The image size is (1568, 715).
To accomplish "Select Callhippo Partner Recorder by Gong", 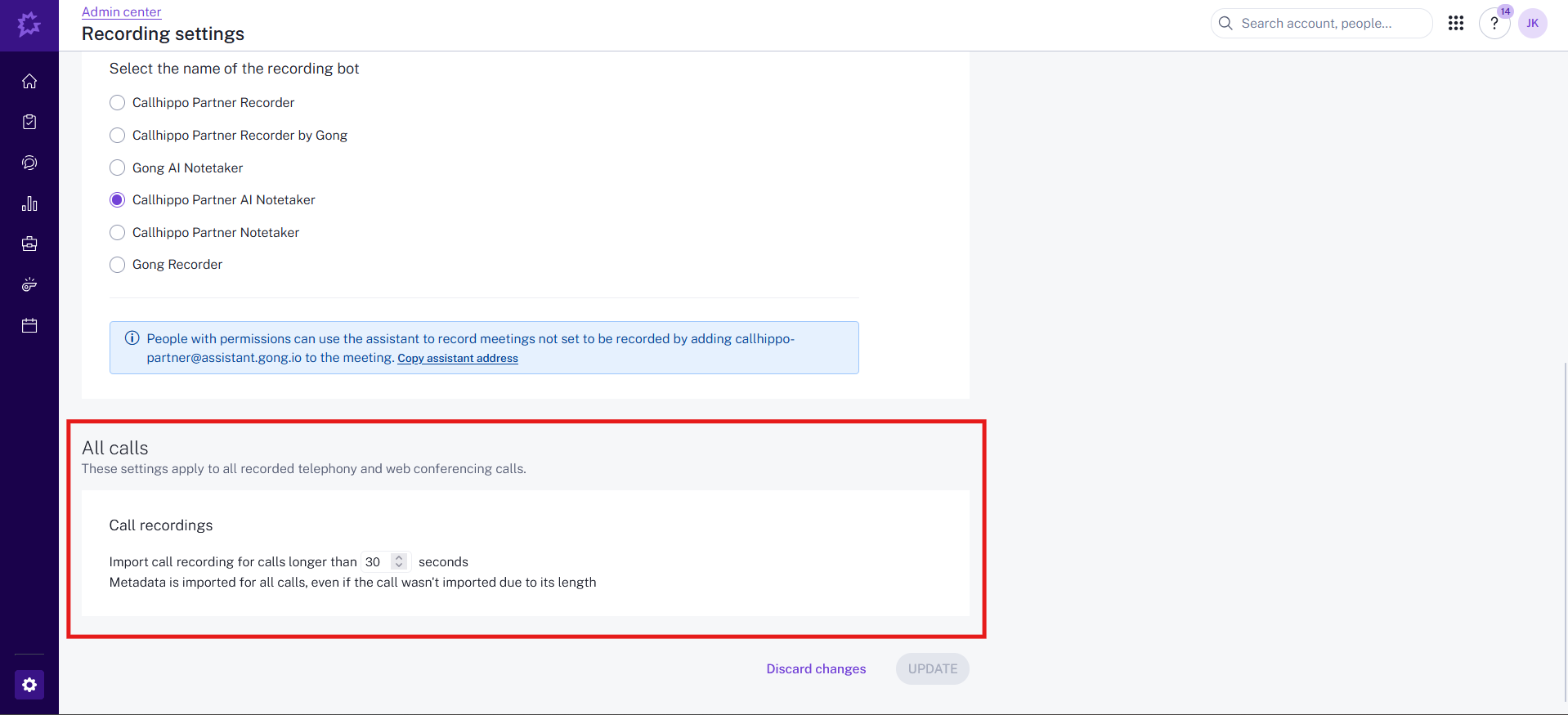I will pos(118,135).
